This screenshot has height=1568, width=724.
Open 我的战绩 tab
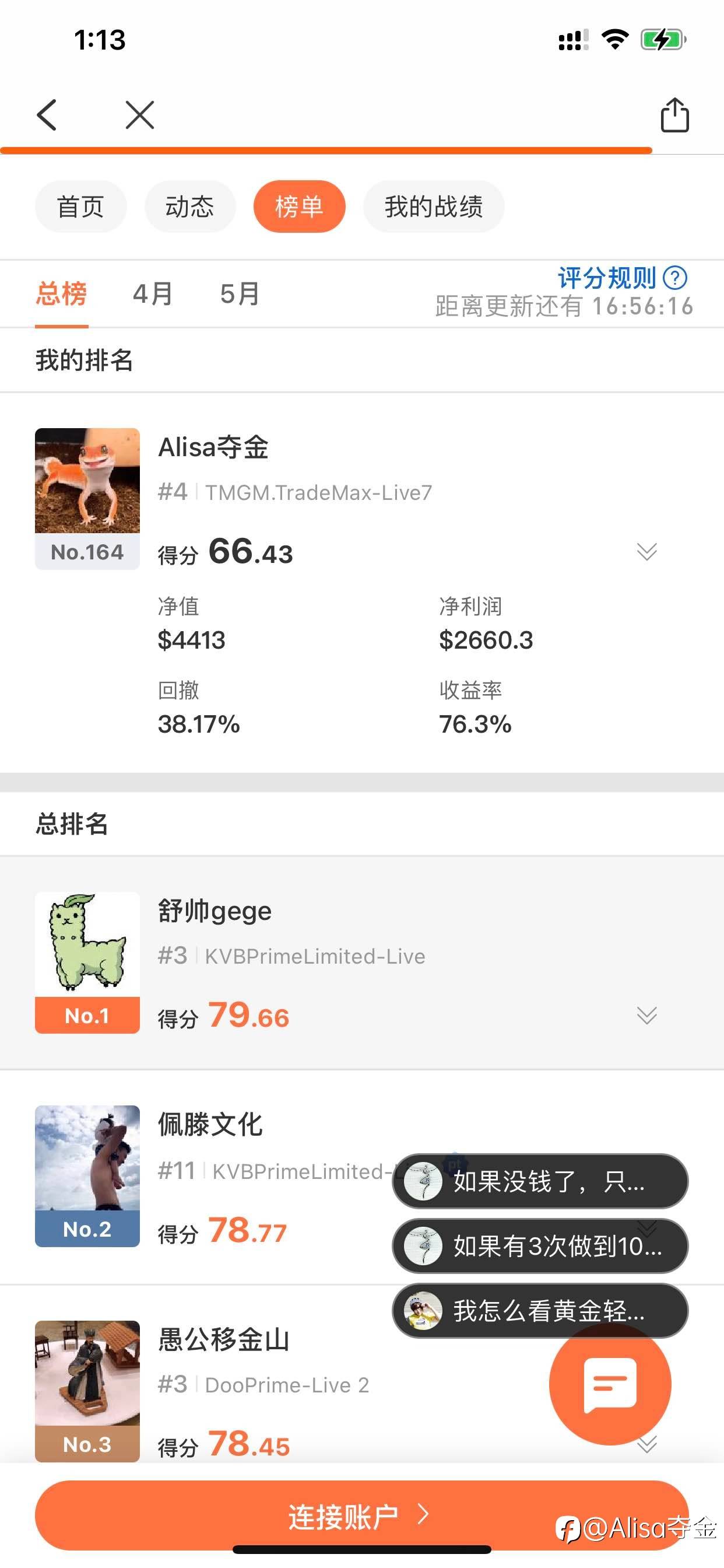(x=433, y=206)
